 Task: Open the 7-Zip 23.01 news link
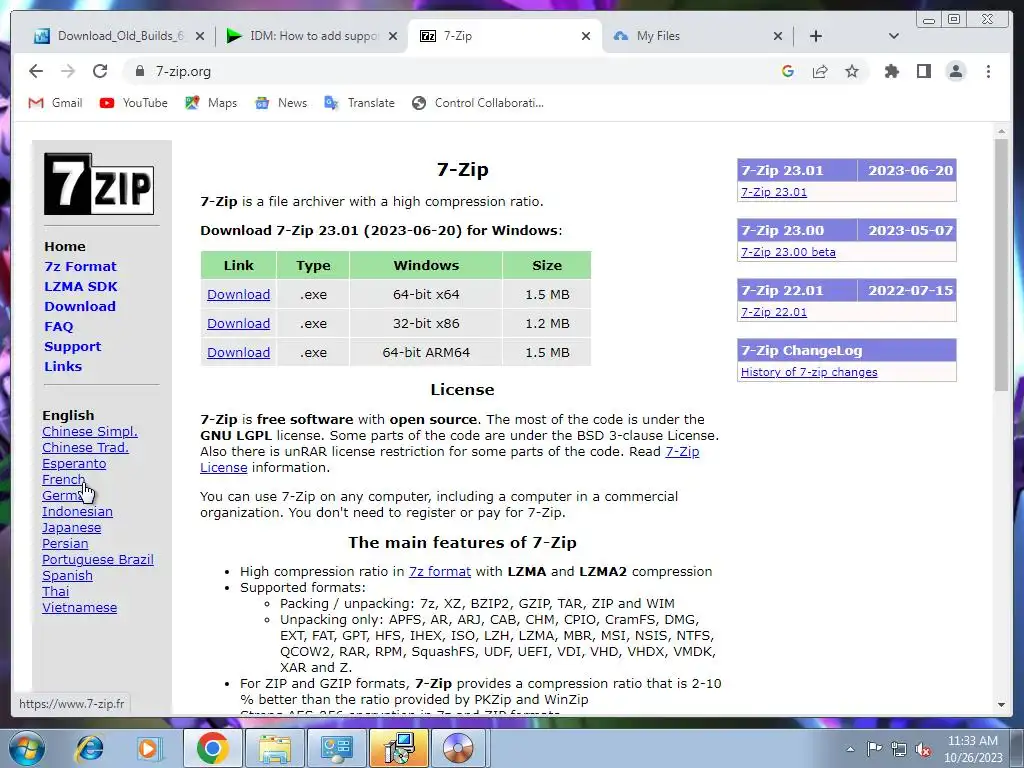pyautogui.click(x=774, y=192)
